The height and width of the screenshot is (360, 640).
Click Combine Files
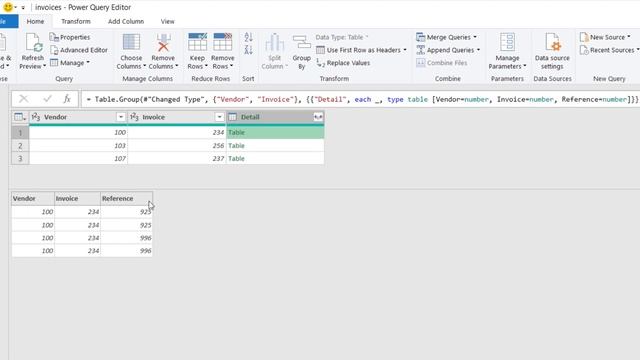pyautogui.click(x=442, y=63)
